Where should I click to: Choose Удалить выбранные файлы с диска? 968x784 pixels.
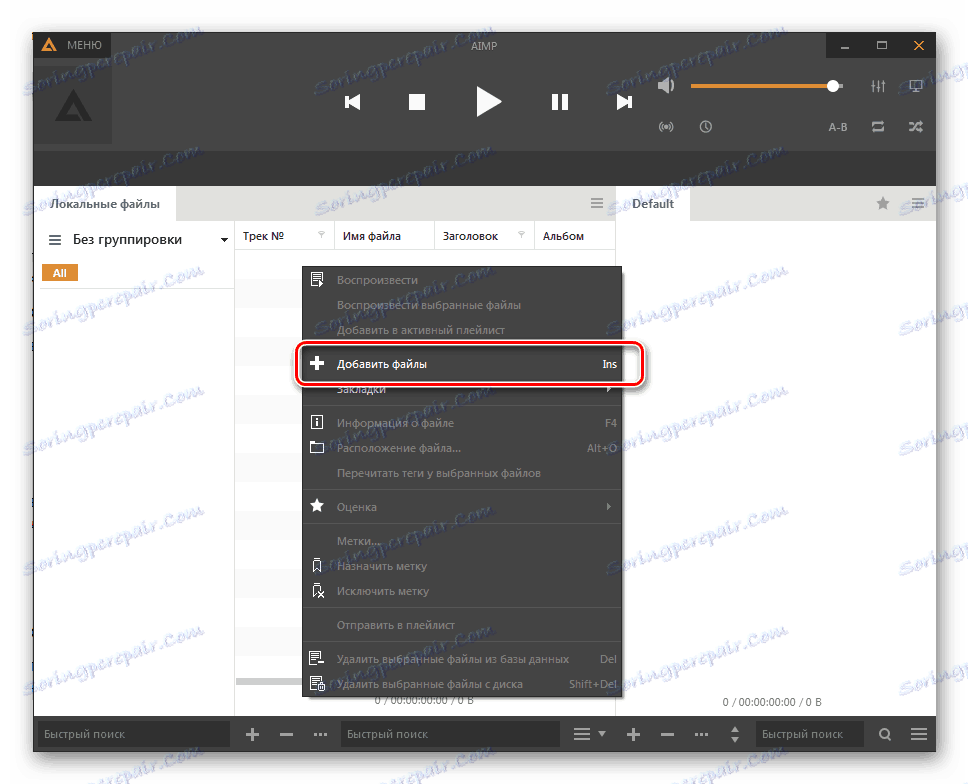pyautogui.click(x=462, y=684)
